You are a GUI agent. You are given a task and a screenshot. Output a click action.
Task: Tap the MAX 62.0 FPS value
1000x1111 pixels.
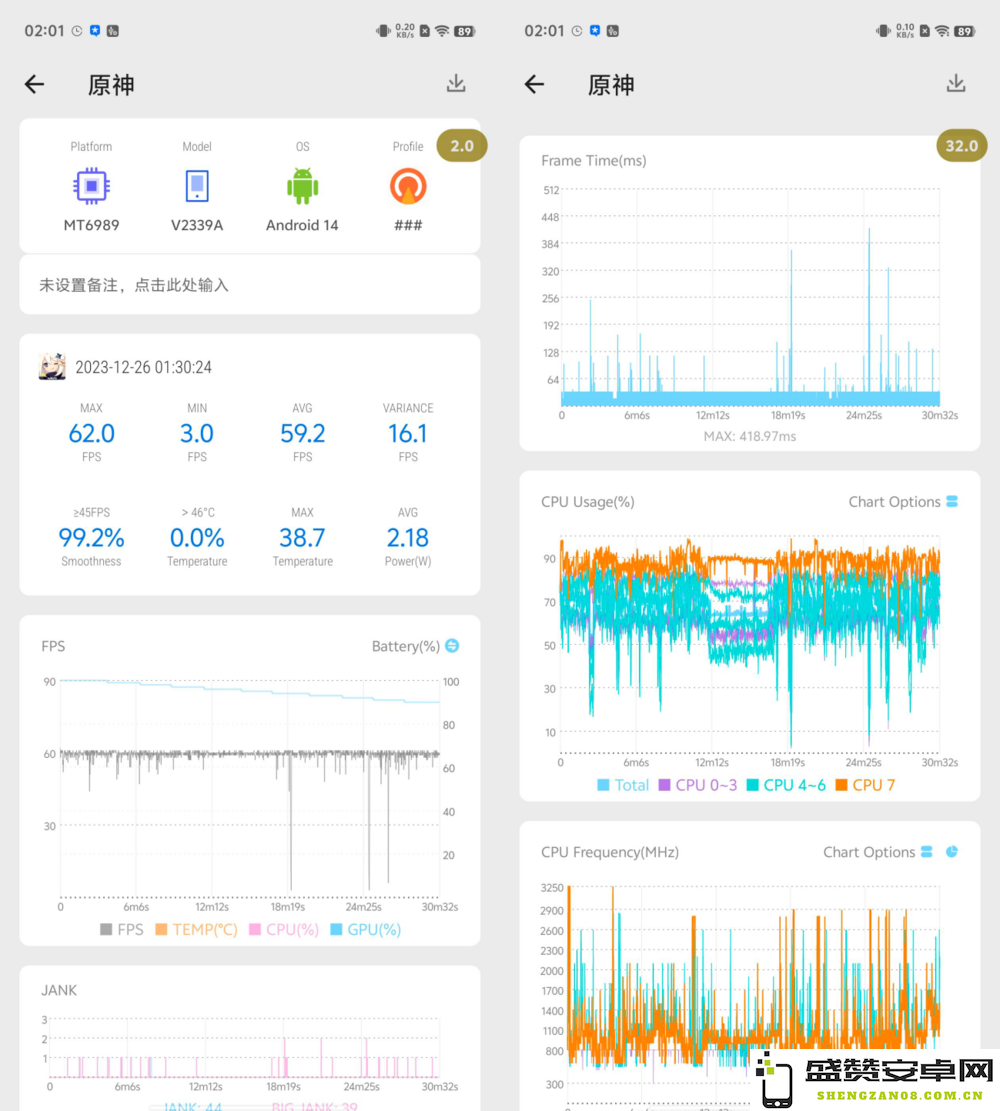(91, 433)
